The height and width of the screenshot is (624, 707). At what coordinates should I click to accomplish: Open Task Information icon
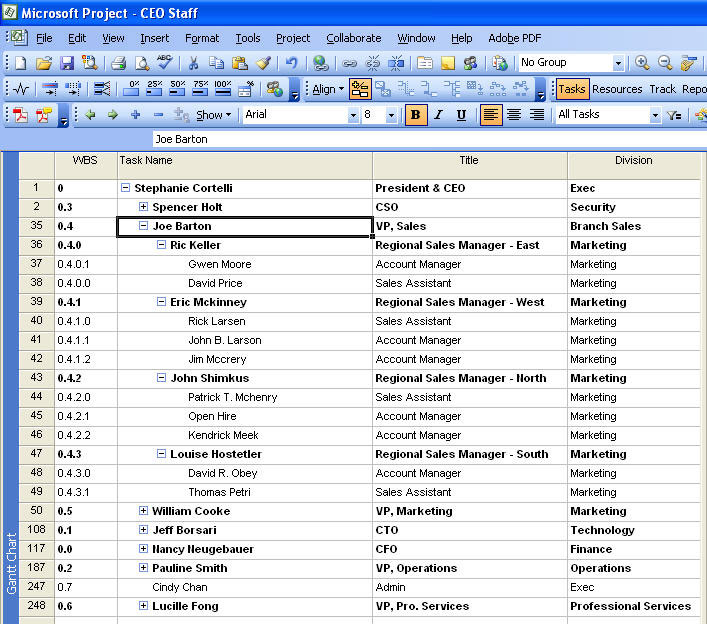pyautogui.click(x=425, y=63)
